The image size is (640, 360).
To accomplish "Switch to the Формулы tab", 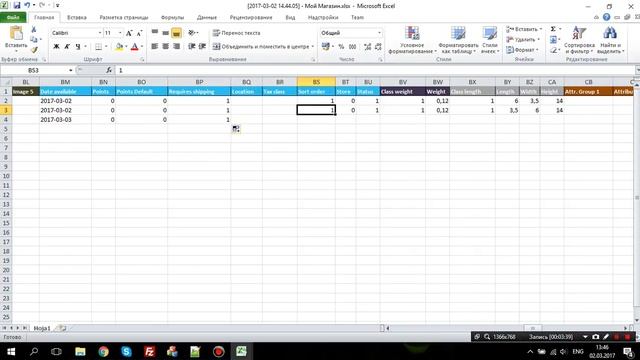I will [172, 18].
